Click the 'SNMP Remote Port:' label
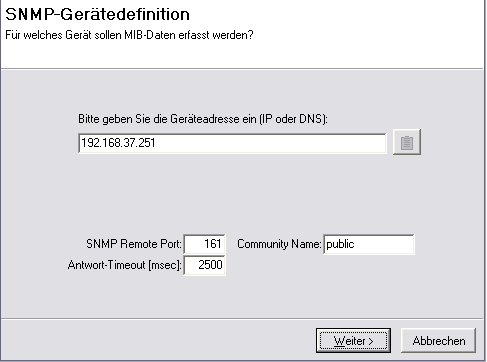This screenshot has width=487, height=362. click(x=134, y=244)
